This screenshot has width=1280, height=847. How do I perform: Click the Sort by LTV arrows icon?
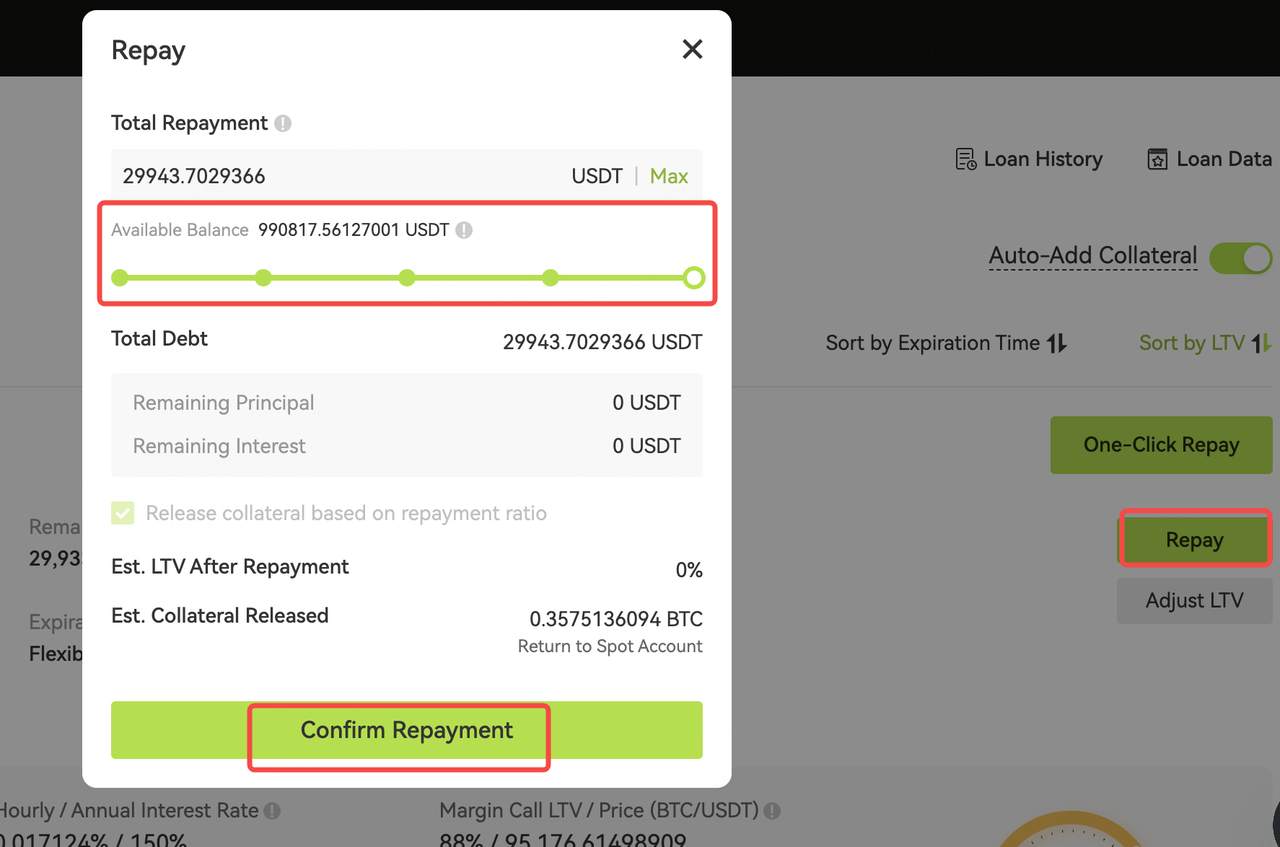click(x=1262, y=344)
